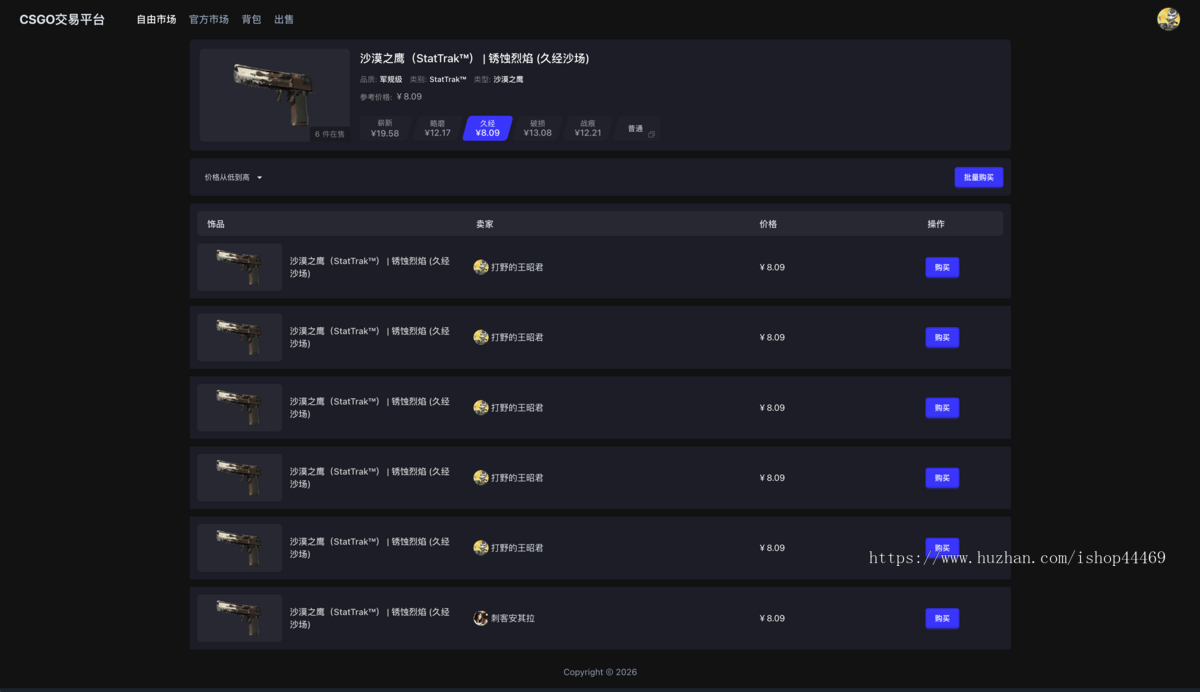The height and width of the screenshot is (692, 1200).
Task: Click the 参考价格 ¥8.09 reference price
Action: [391, 97]
